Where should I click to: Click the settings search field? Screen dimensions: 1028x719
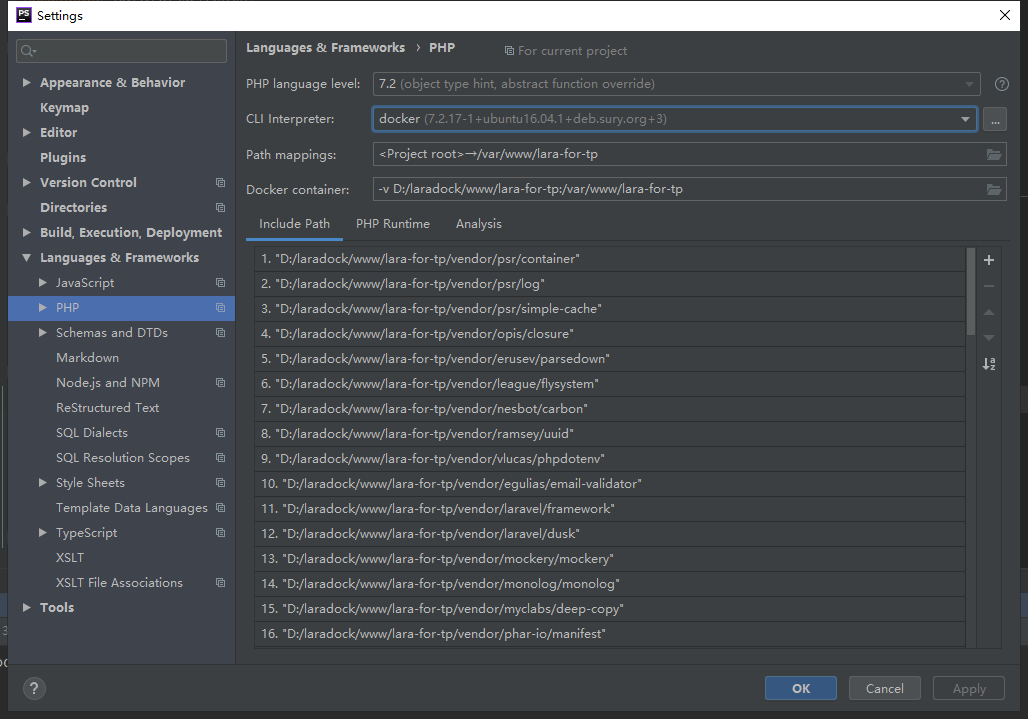tap(121, 51)
